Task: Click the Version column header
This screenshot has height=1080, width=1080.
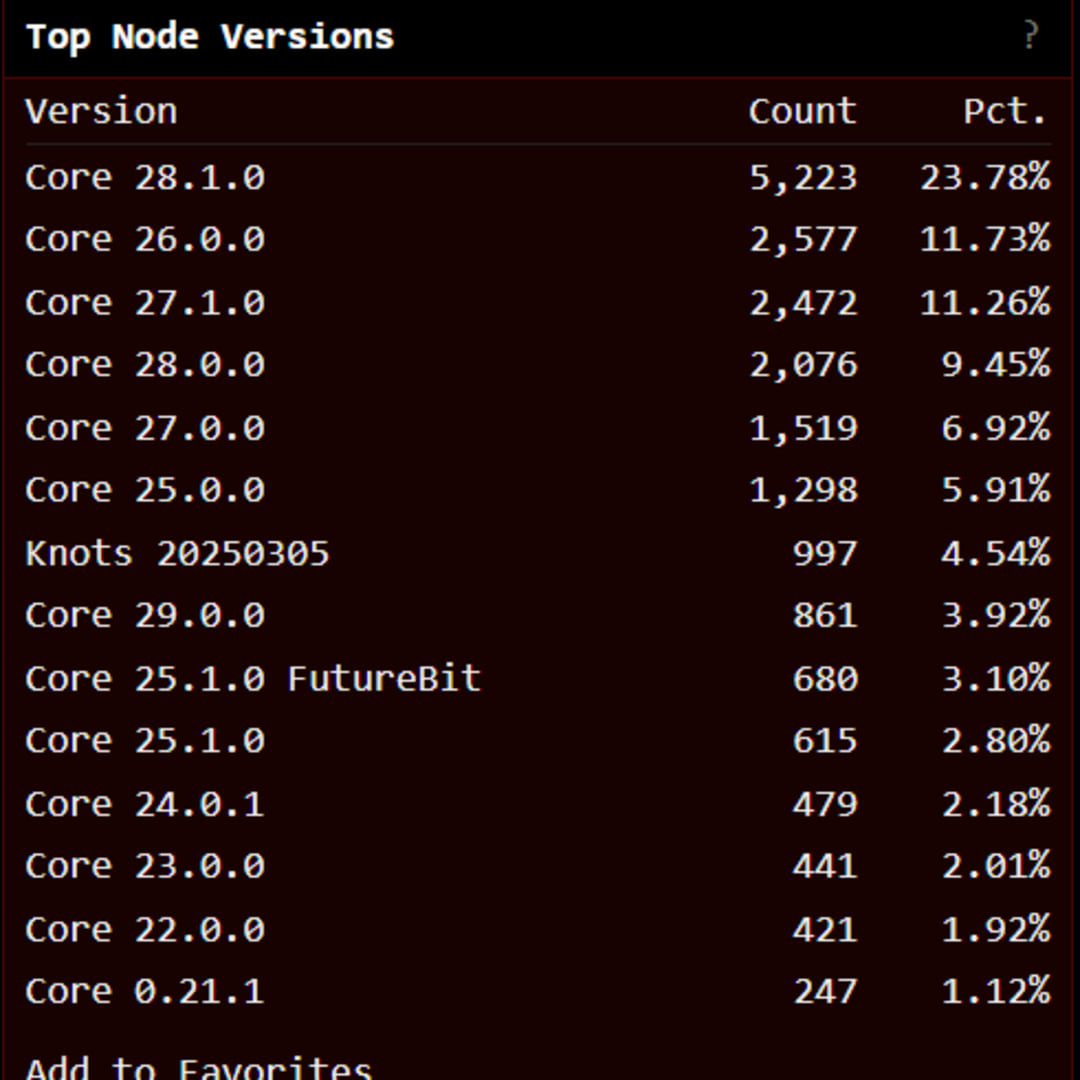Action: (x=101, y=111)
